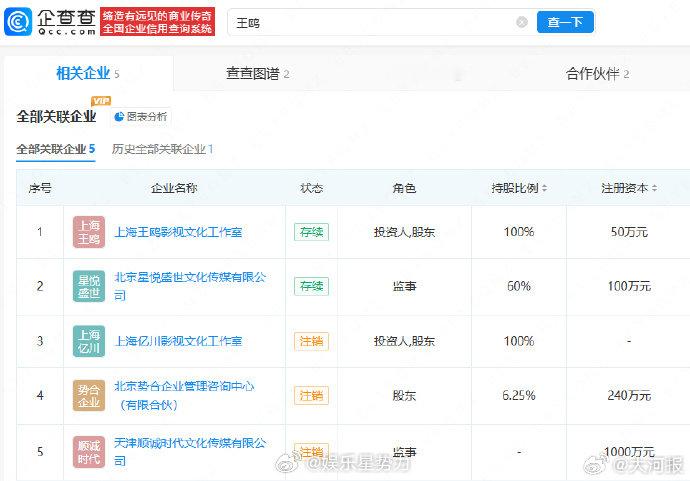This screenshot has height=481, width=690.
Task: Open the 查查图谱 tab
Action: [x=257, y=73]
